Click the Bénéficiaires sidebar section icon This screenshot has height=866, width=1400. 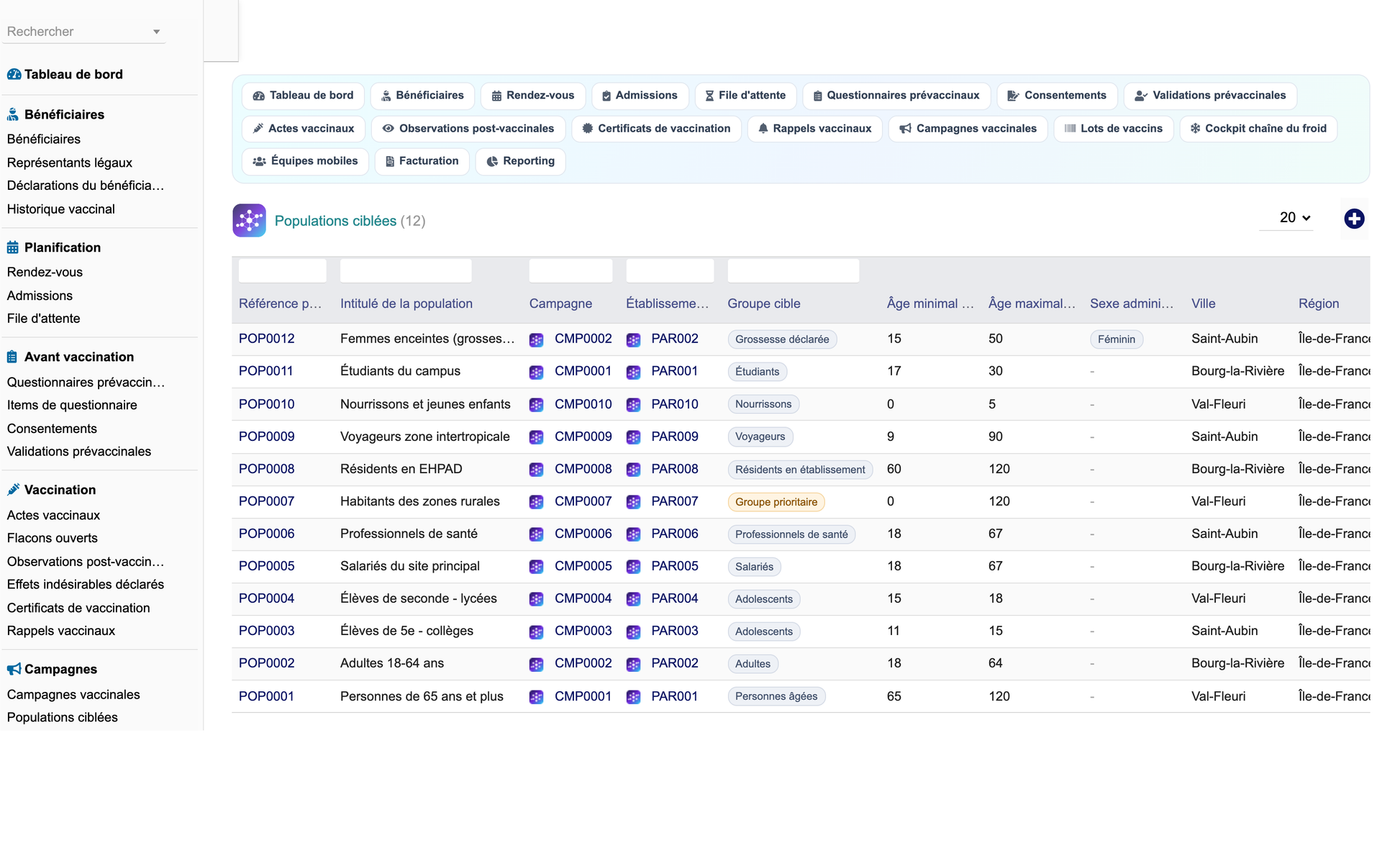[x=13, y=114]
